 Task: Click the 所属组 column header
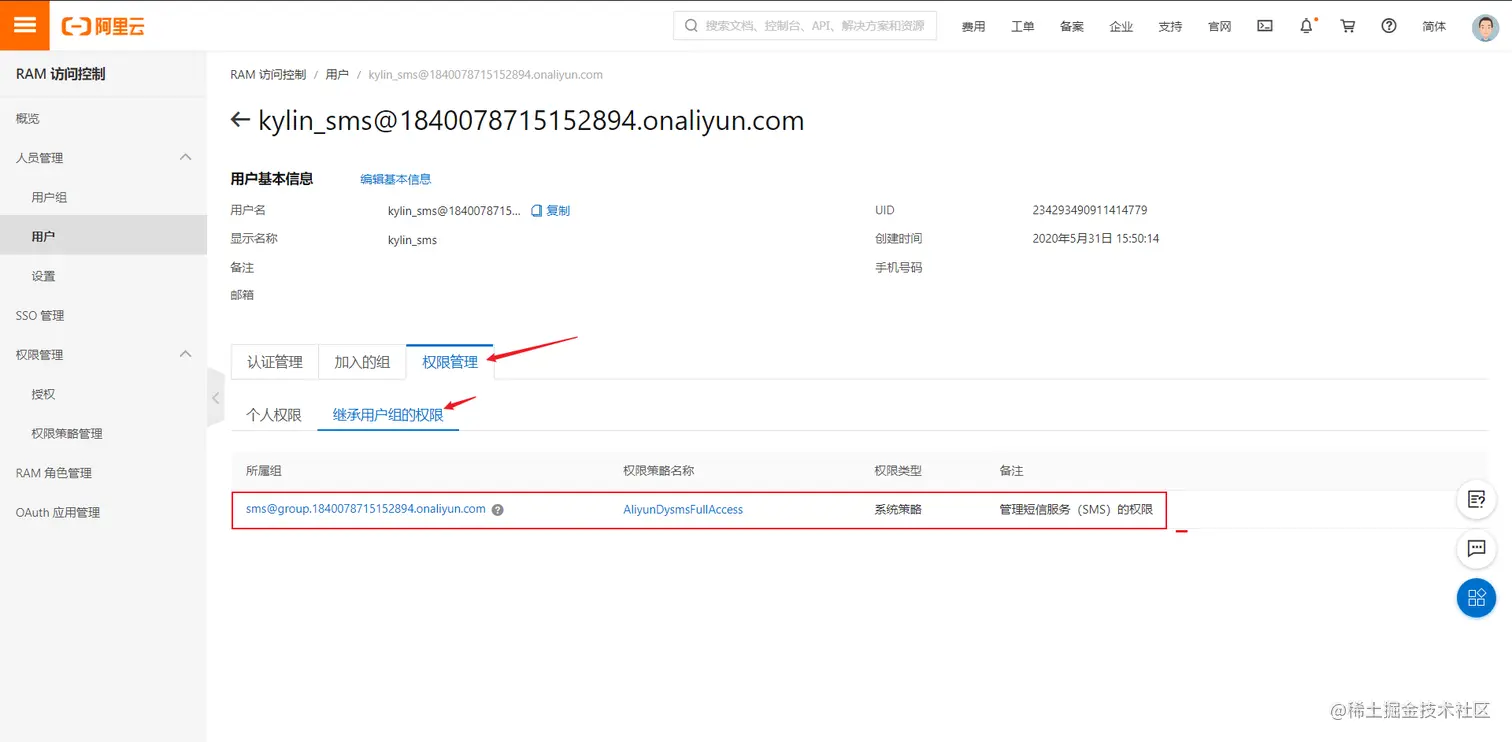pos(264,471)
